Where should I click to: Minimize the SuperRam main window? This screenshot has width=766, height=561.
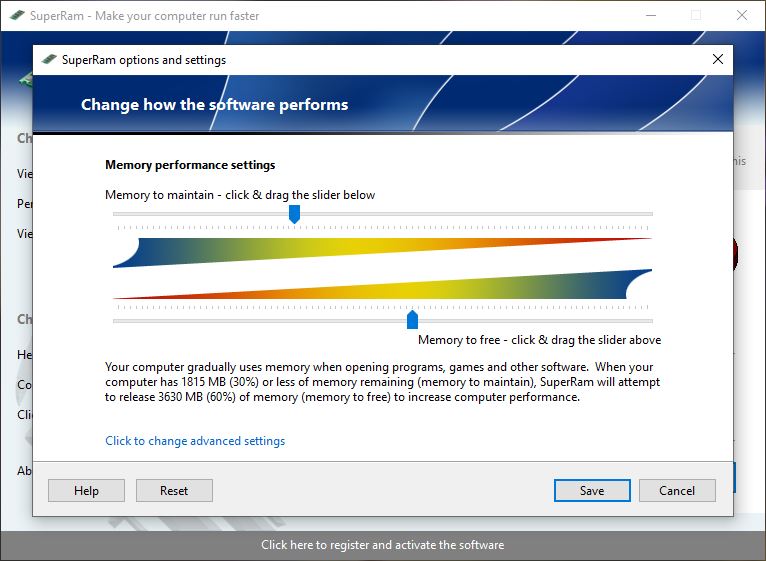[651, 15]
